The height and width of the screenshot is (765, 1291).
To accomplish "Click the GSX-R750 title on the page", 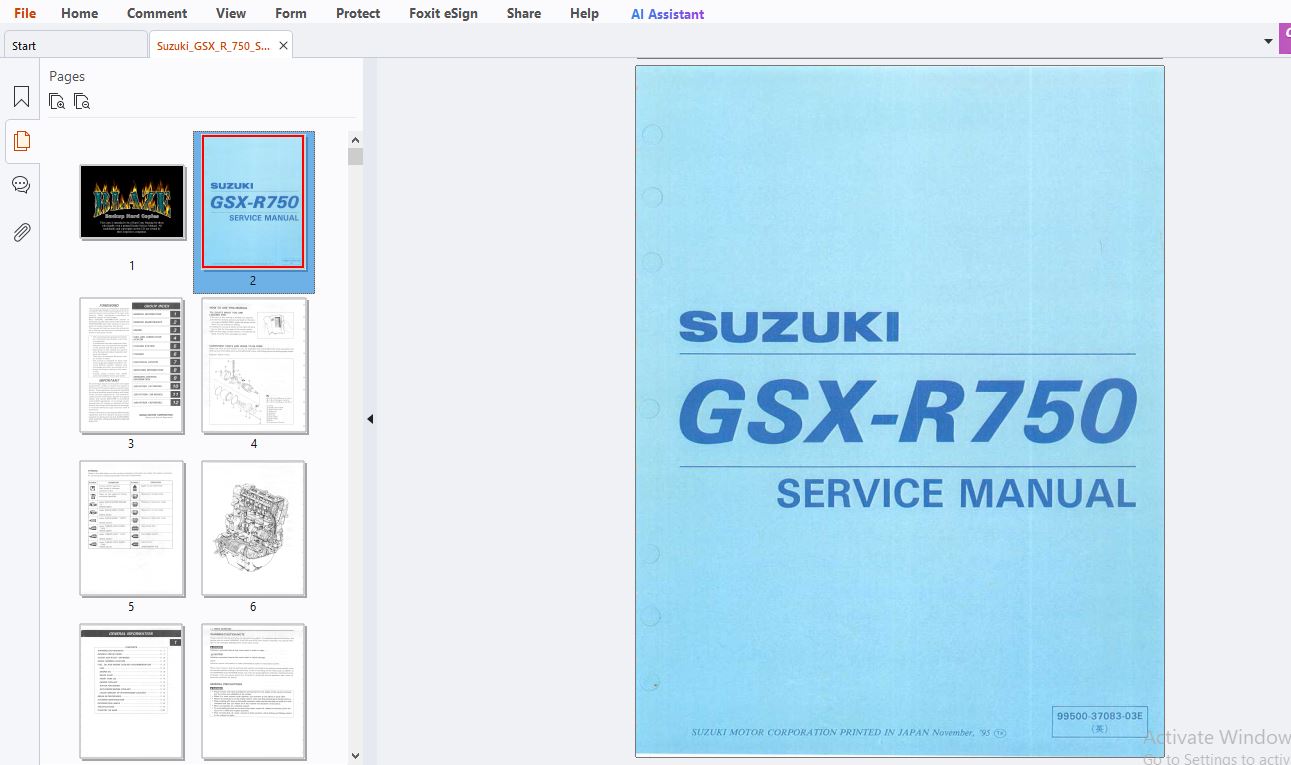I will [x=907, y=412].
